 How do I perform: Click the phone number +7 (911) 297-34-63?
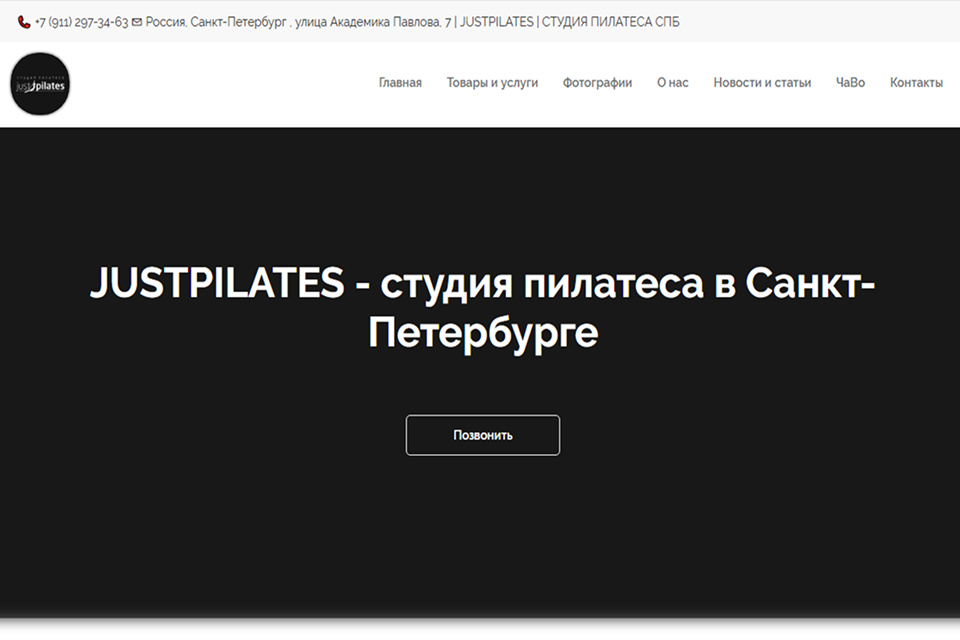[x=81, y=22]
